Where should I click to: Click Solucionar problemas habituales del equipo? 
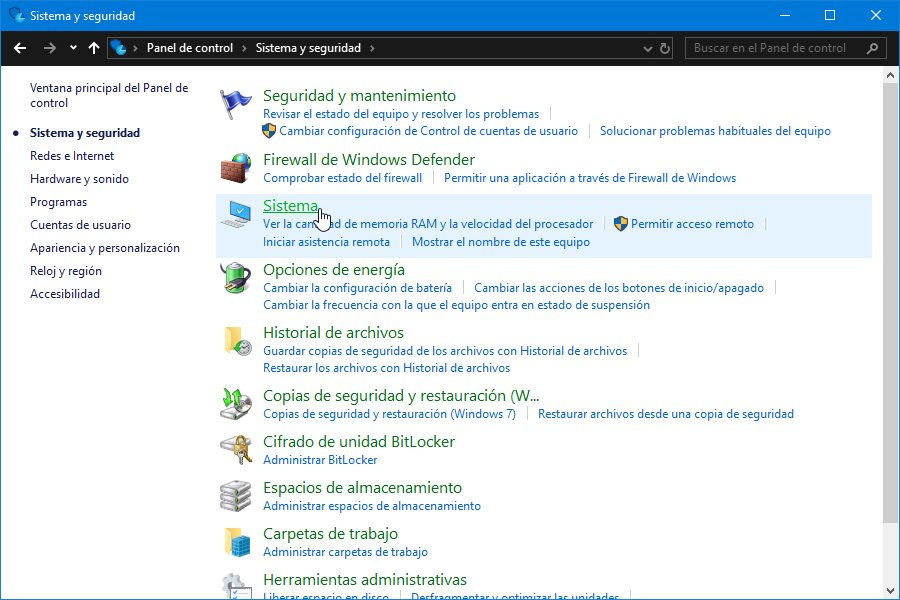[715, 131]
